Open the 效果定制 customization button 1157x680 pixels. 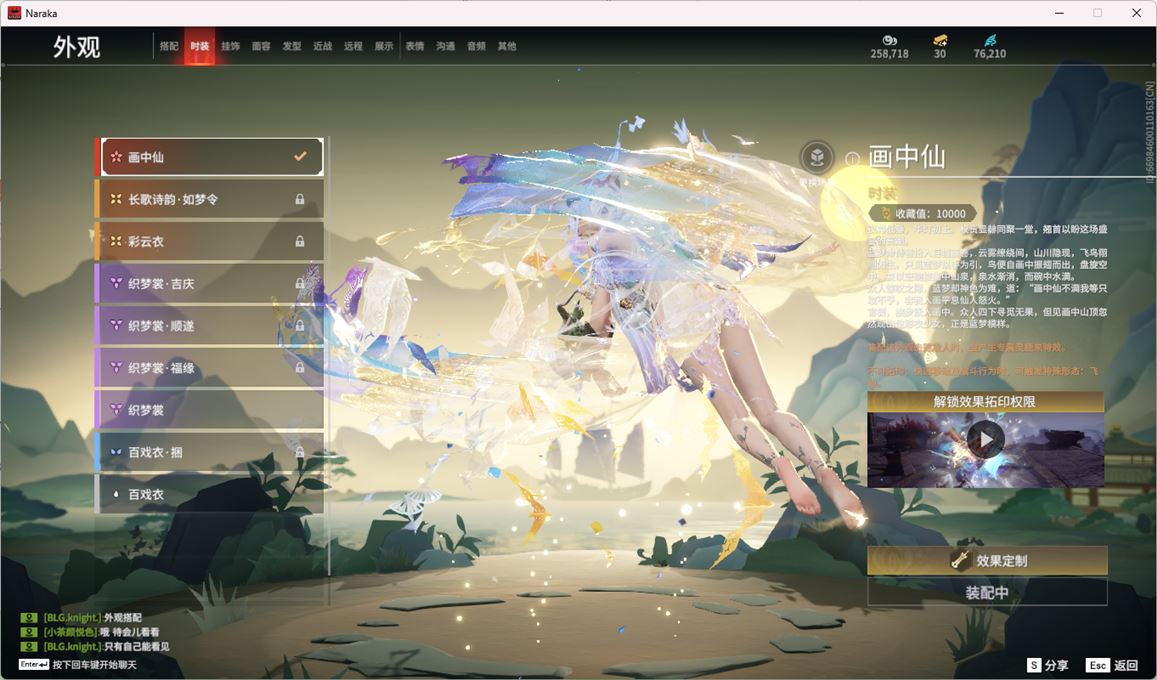click(x=987, y=561)
